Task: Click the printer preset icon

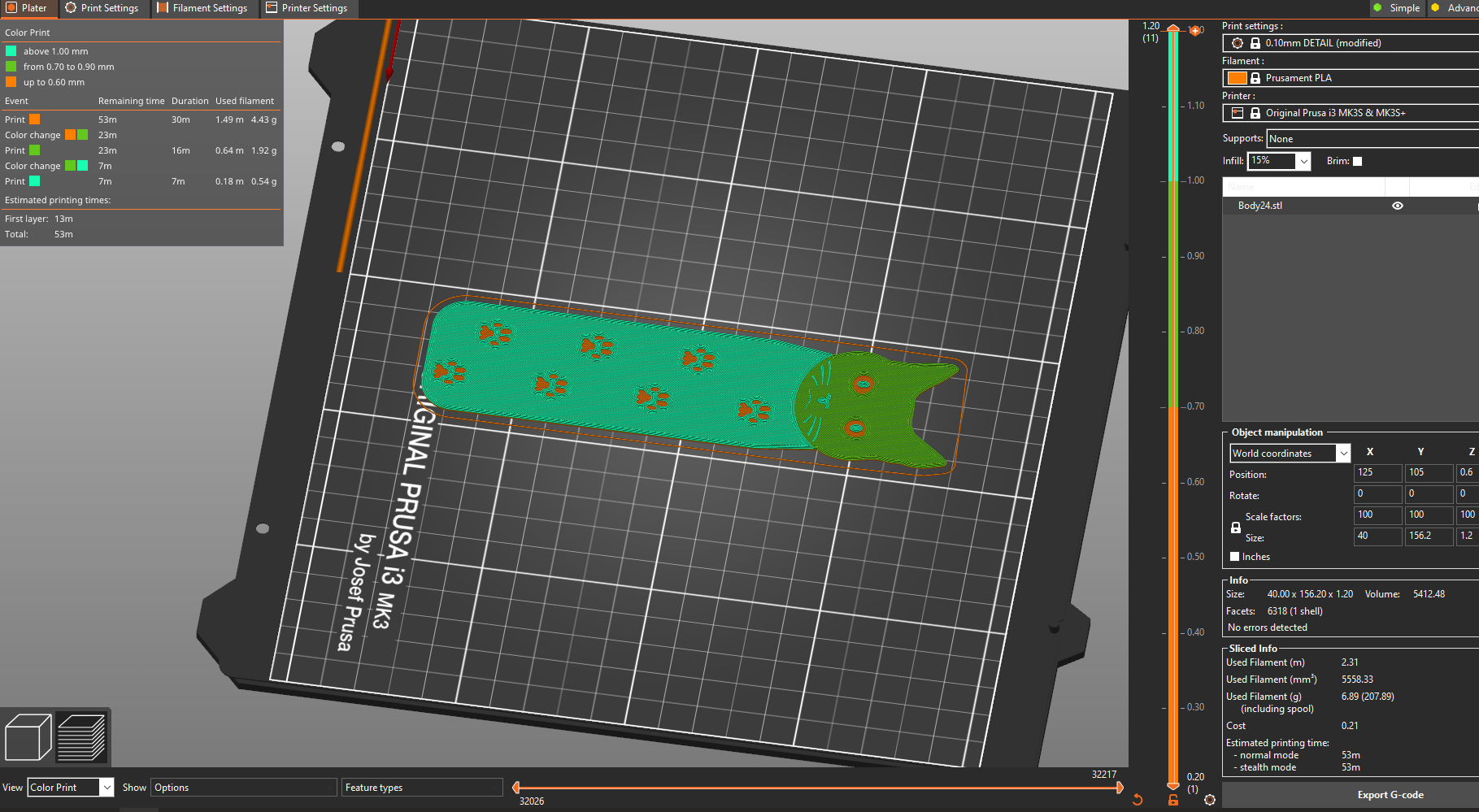Action: (1238, 113)
